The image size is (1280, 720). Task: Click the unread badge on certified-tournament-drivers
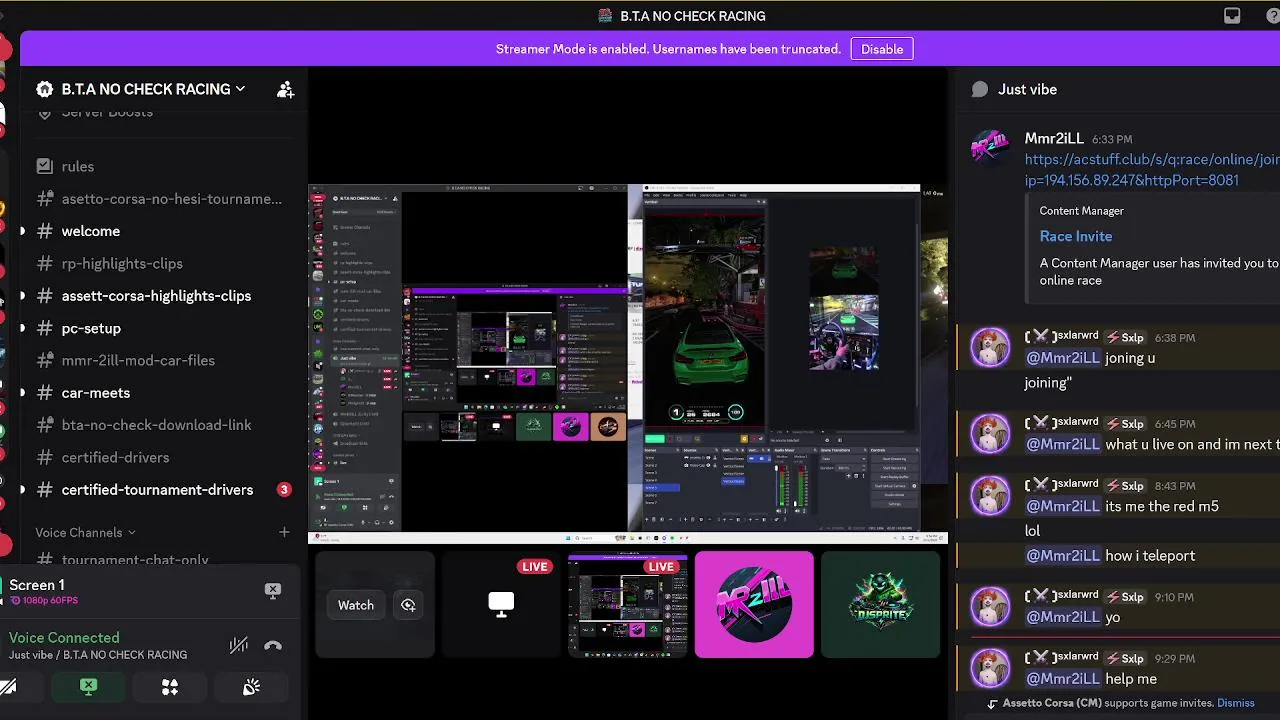point(284,490)
